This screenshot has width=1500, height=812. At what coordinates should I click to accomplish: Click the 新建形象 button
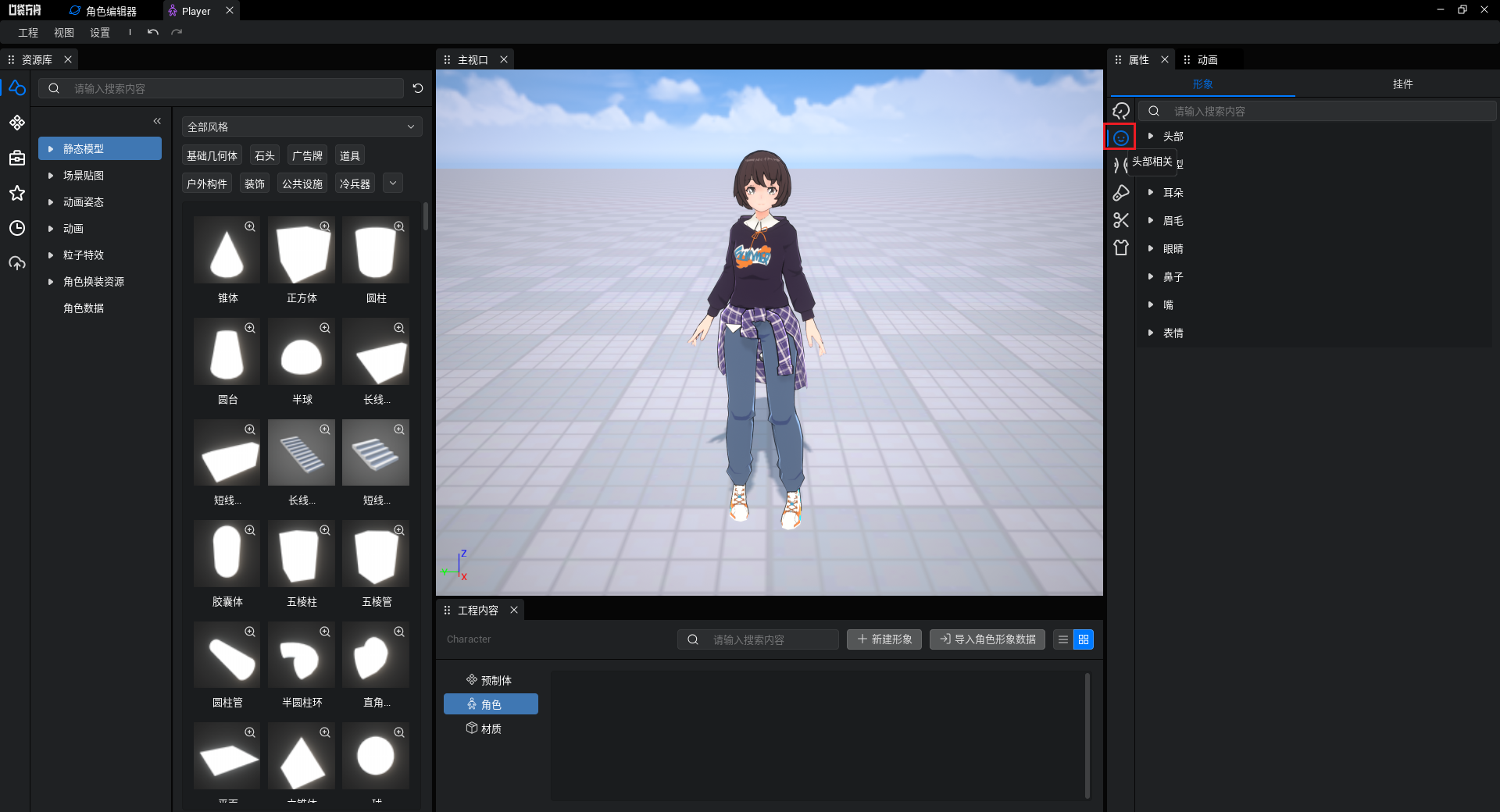[884, 639]
